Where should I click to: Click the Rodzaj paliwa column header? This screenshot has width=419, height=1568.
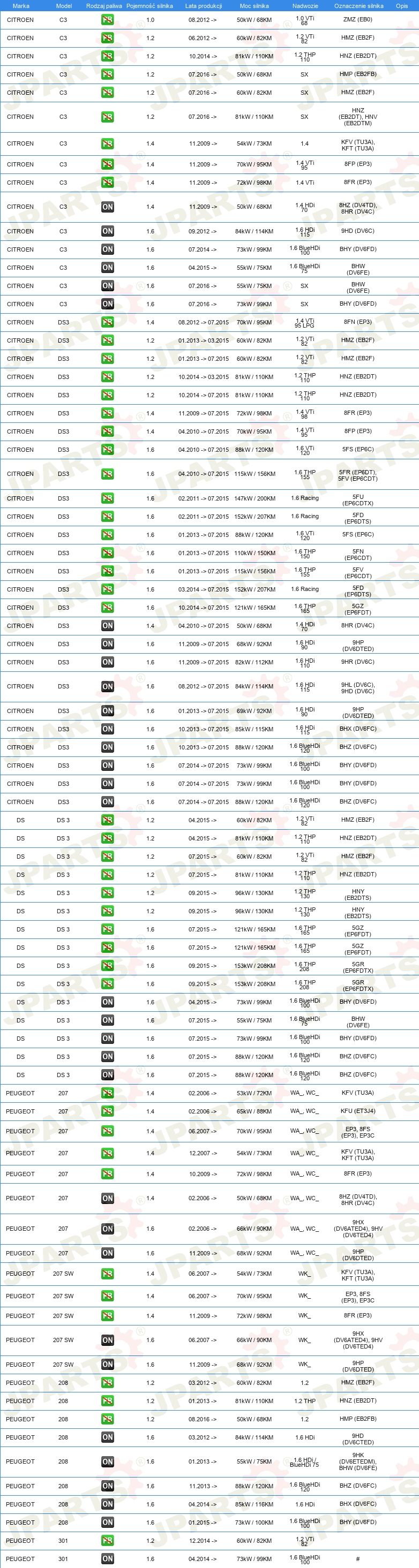tap(104, 6)
